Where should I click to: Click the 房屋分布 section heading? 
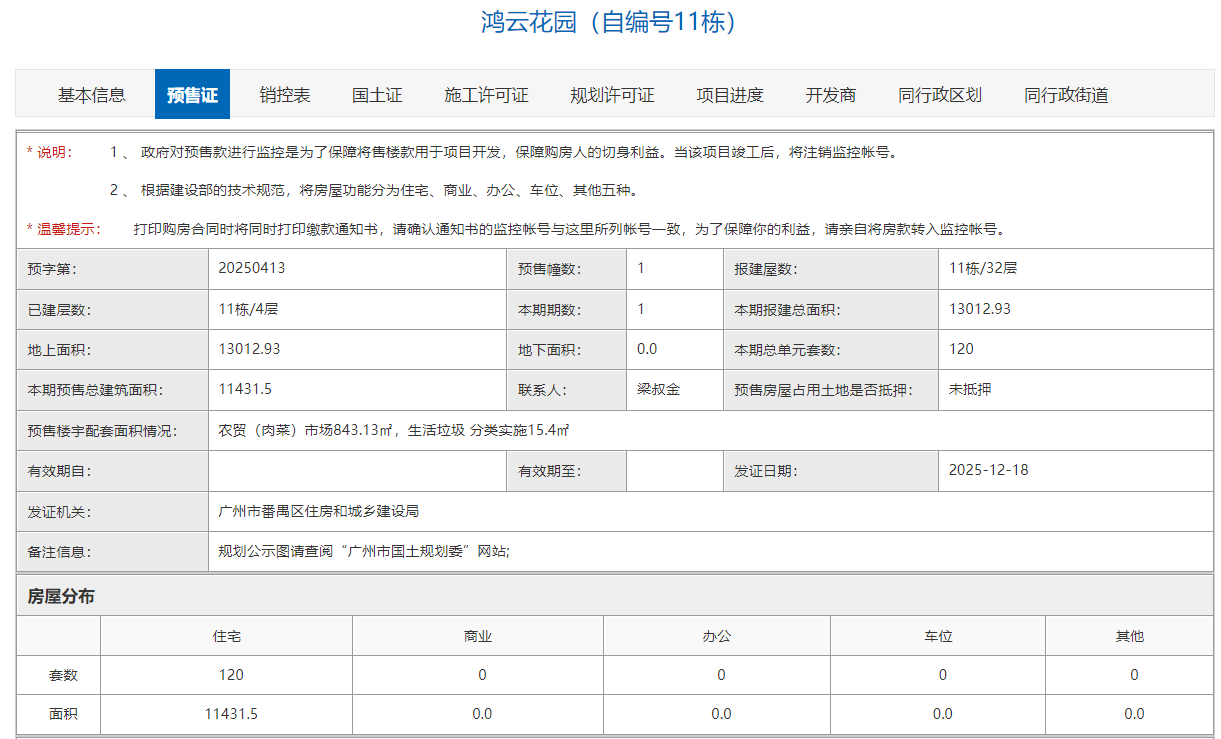pyautogui.click(x=61, y=597)
